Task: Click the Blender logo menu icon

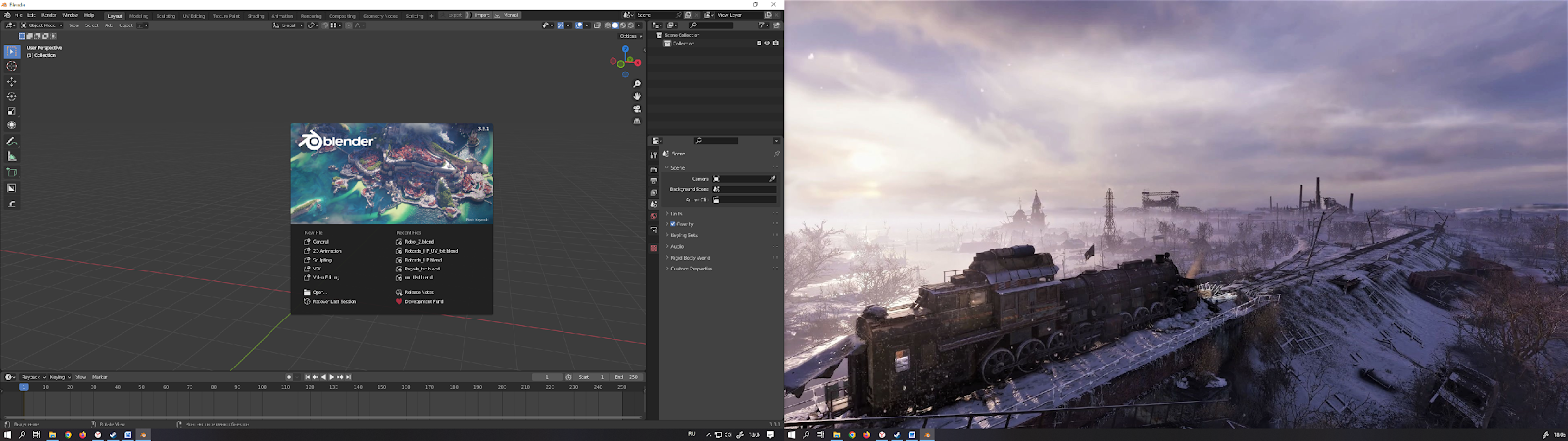Action: pyautogui.click(x=7, y=15)
